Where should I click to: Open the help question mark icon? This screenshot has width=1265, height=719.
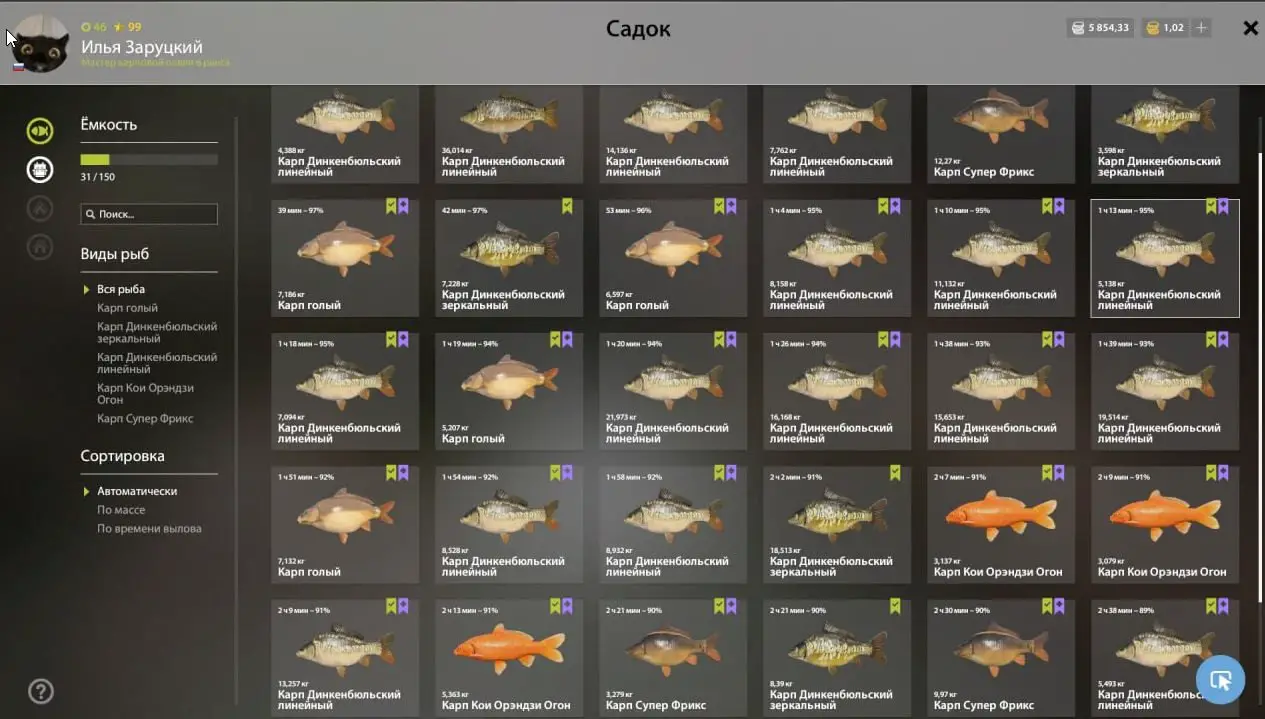point(40,691)
